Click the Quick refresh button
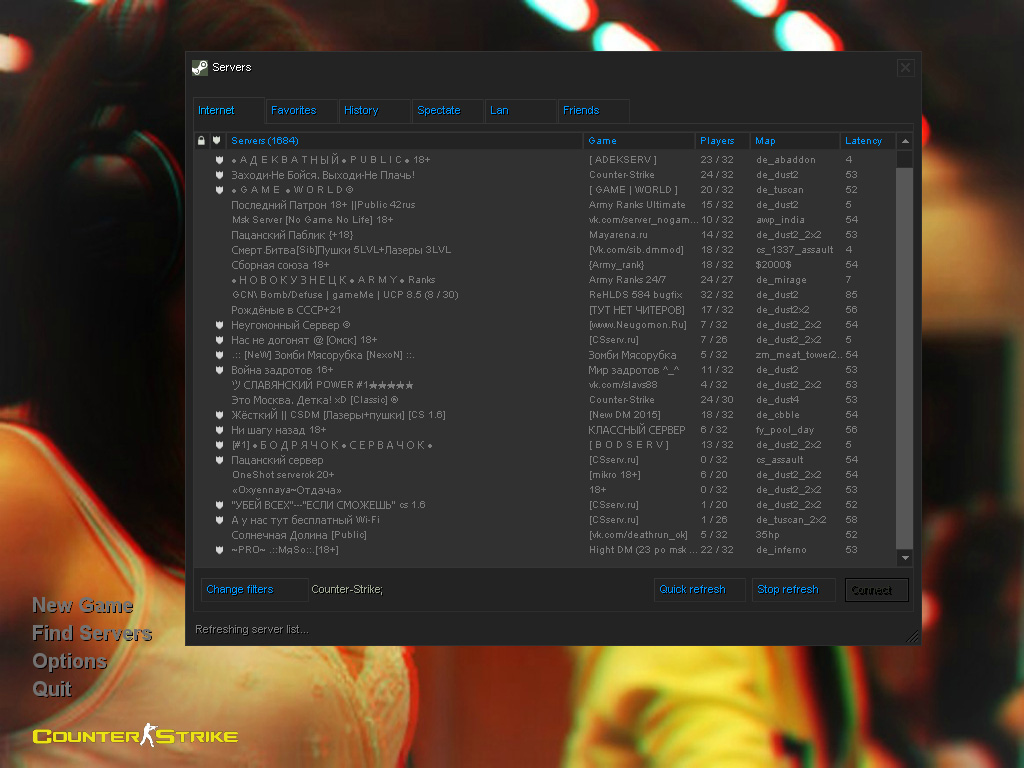 click(699, 590)
